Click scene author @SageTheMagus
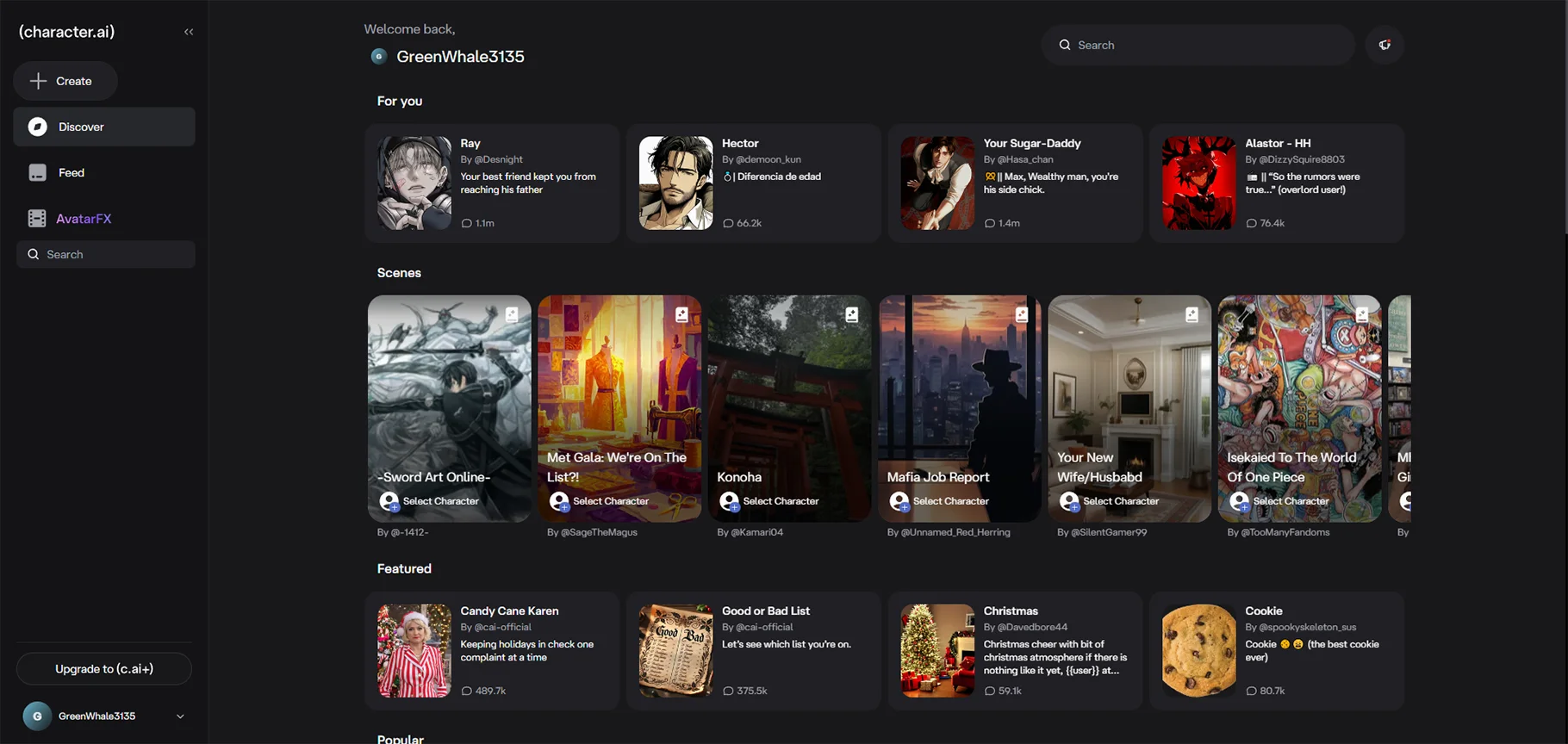 [599, 532]
